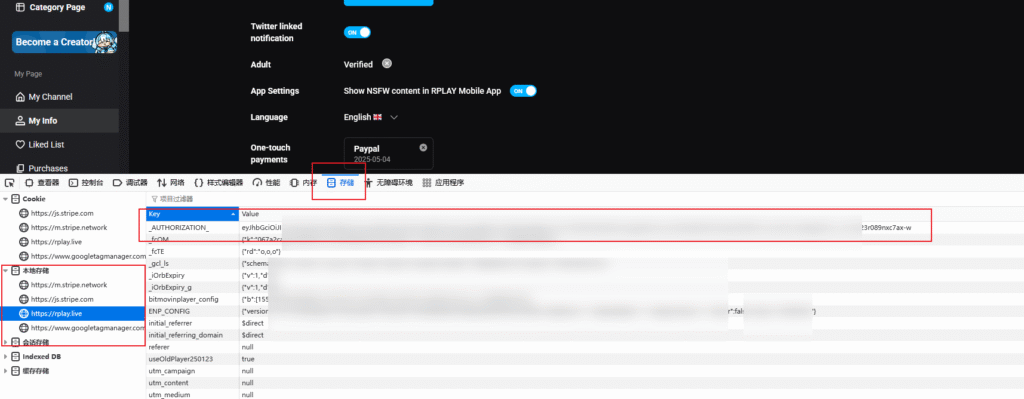Viewport: 1024px width, 399px height.
Task: Open the Language English dropdown
Action: (371, 118)
